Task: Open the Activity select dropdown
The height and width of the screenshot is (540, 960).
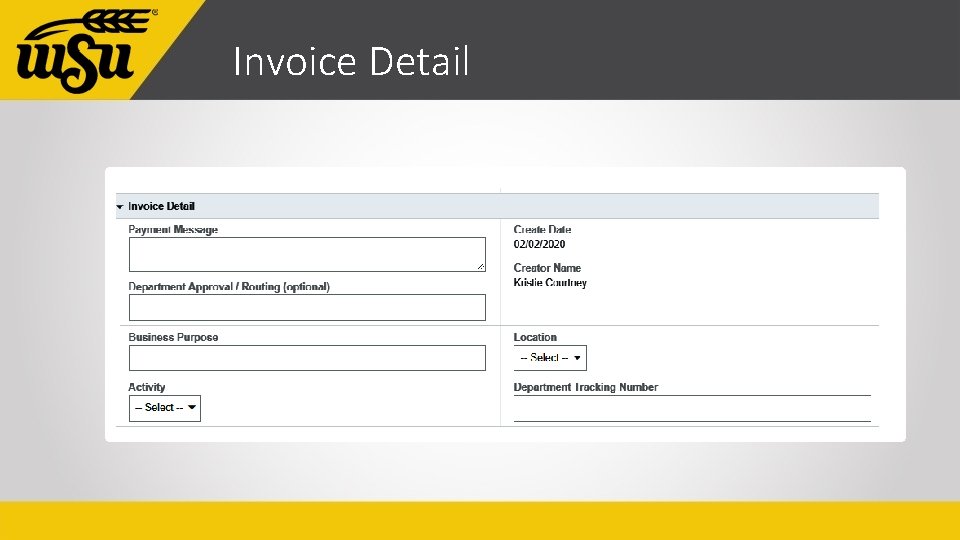Action: pyautogui.click(x=165, y=408)
